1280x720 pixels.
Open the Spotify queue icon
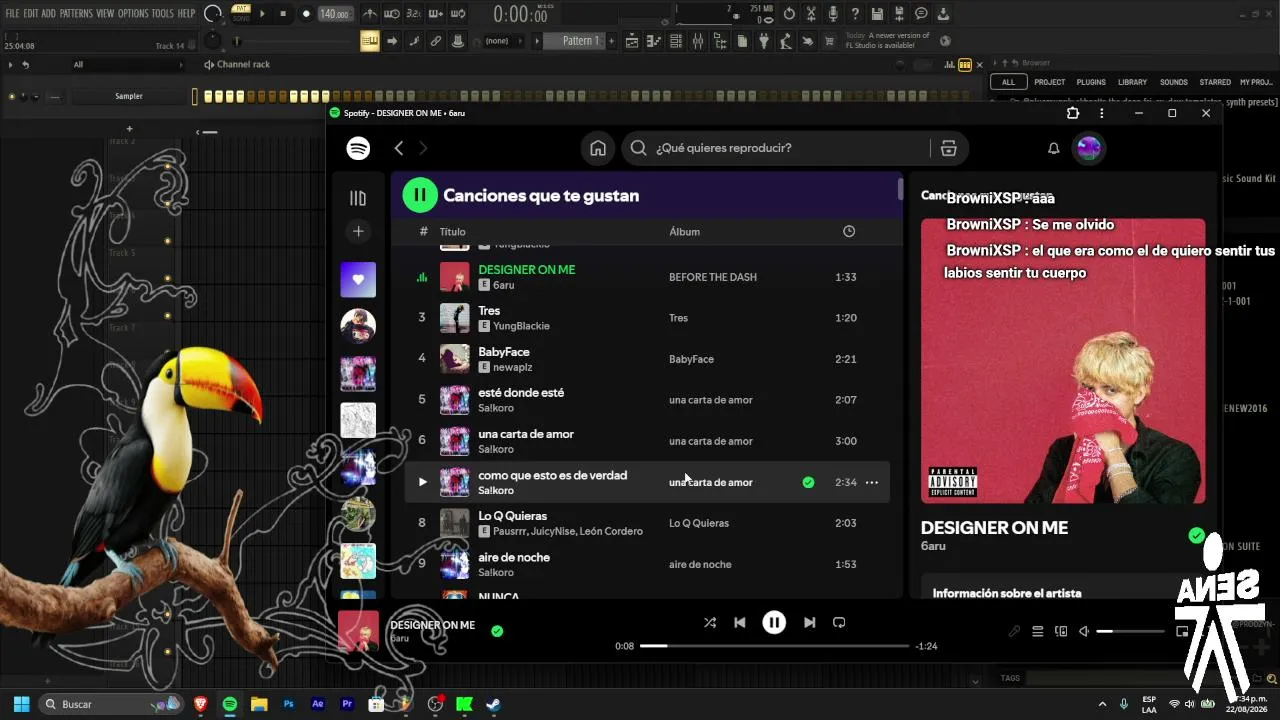[x=1038, y=631]
